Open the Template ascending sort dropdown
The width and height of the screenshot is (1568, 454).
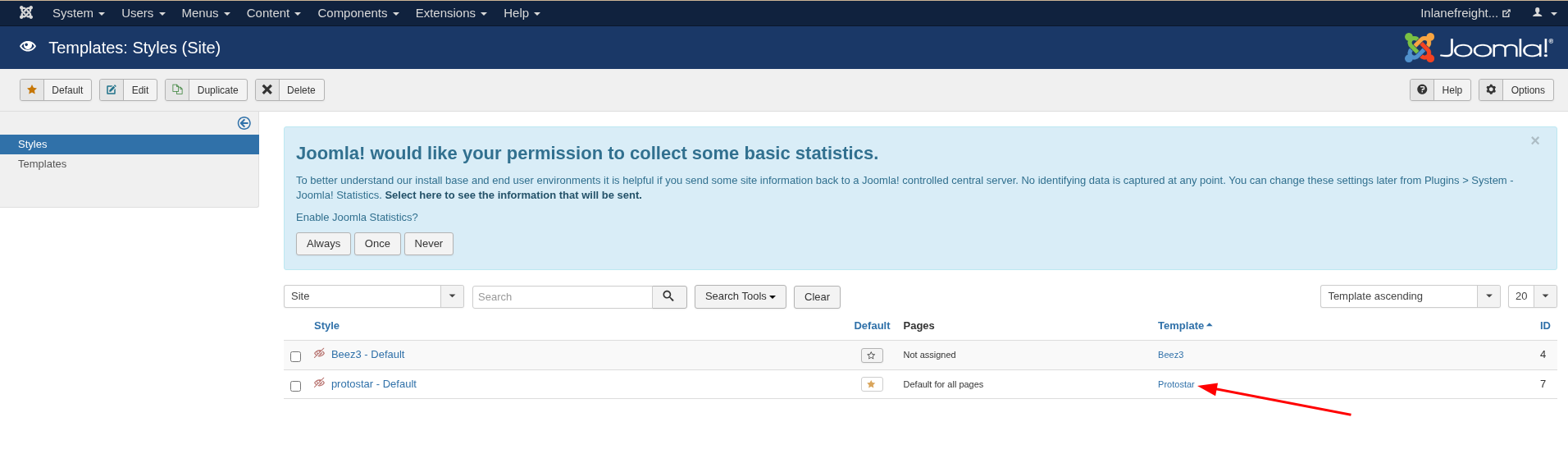(x=1411, y=296)
